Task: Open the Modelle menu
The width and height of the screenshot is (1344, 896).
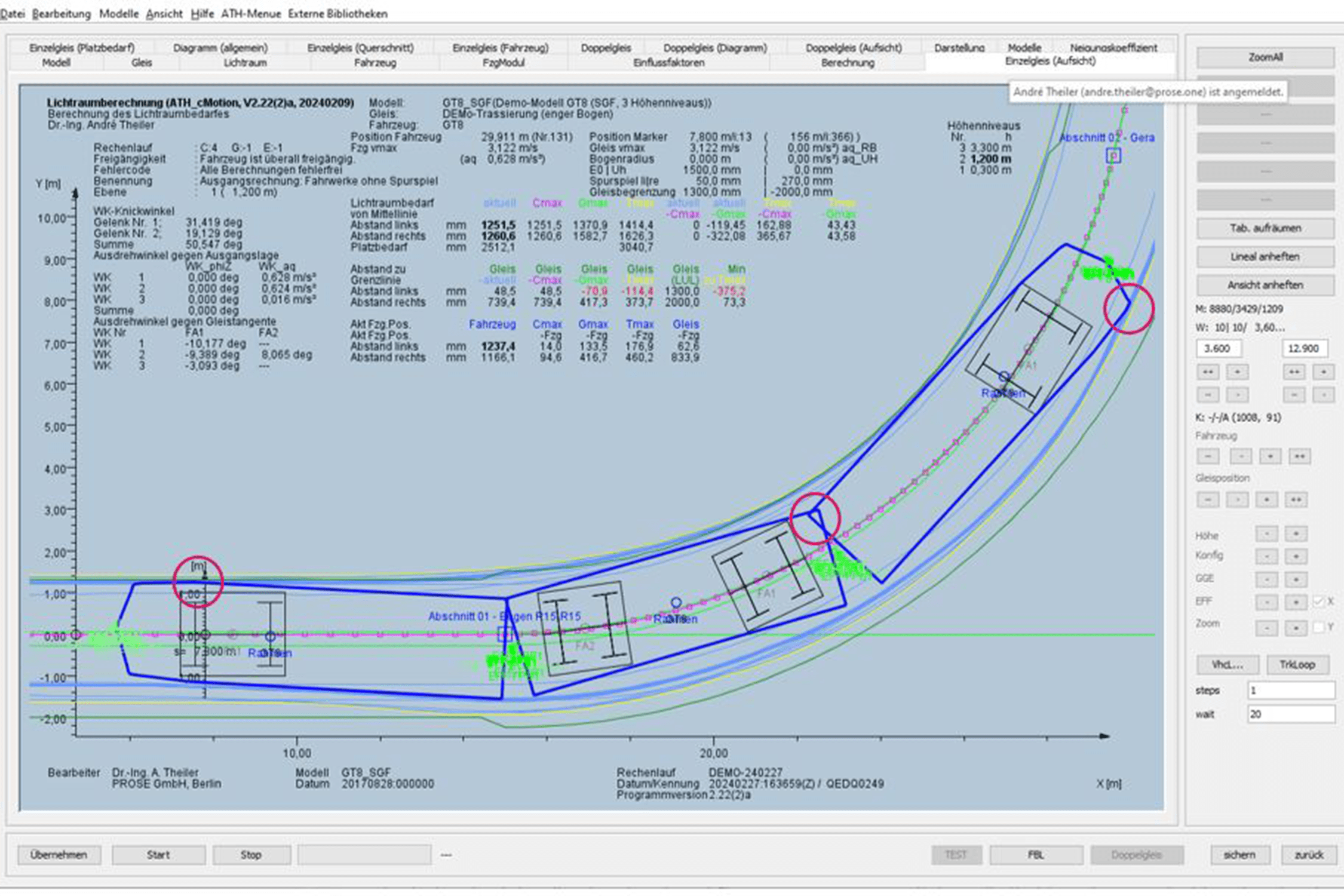Action: (x=118, y=13)
